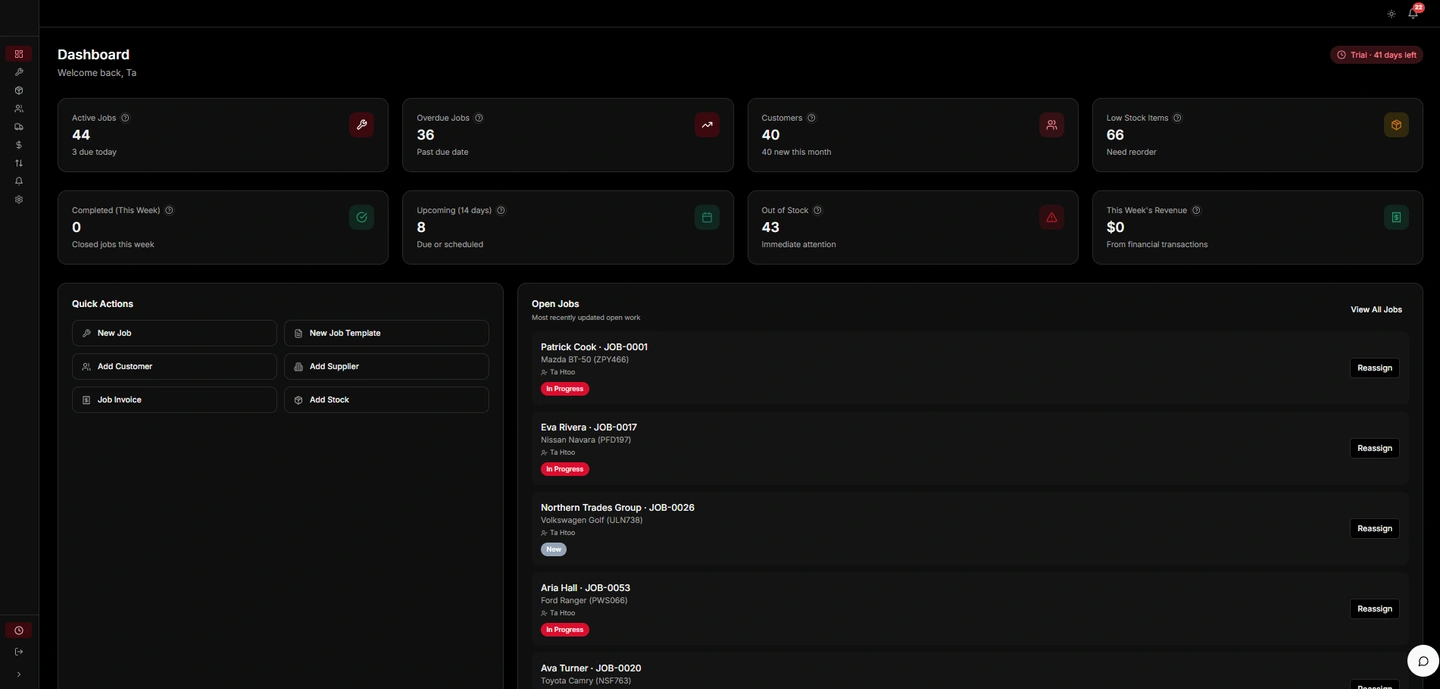Click the Mazda BT-50 (ZPY466) vehicle text
1440x689 pixels.
585,360
